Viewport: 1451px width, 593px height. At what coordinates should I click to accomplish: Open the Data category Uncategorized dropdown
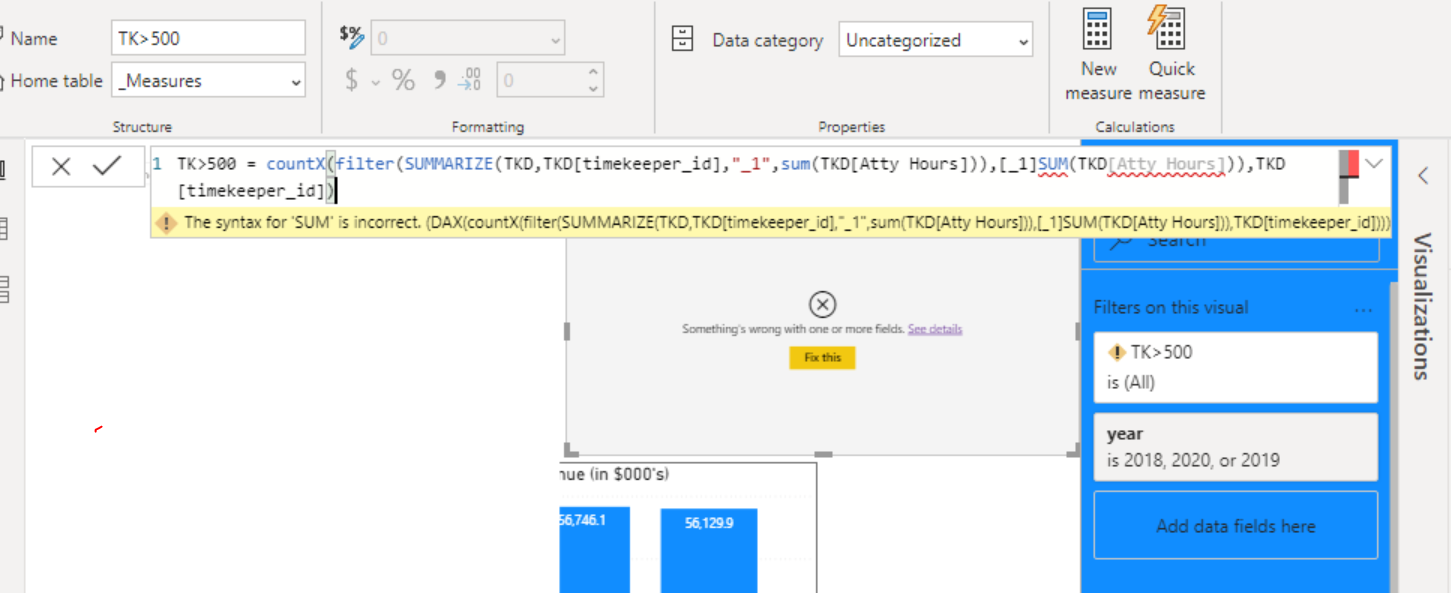[936, 40]
